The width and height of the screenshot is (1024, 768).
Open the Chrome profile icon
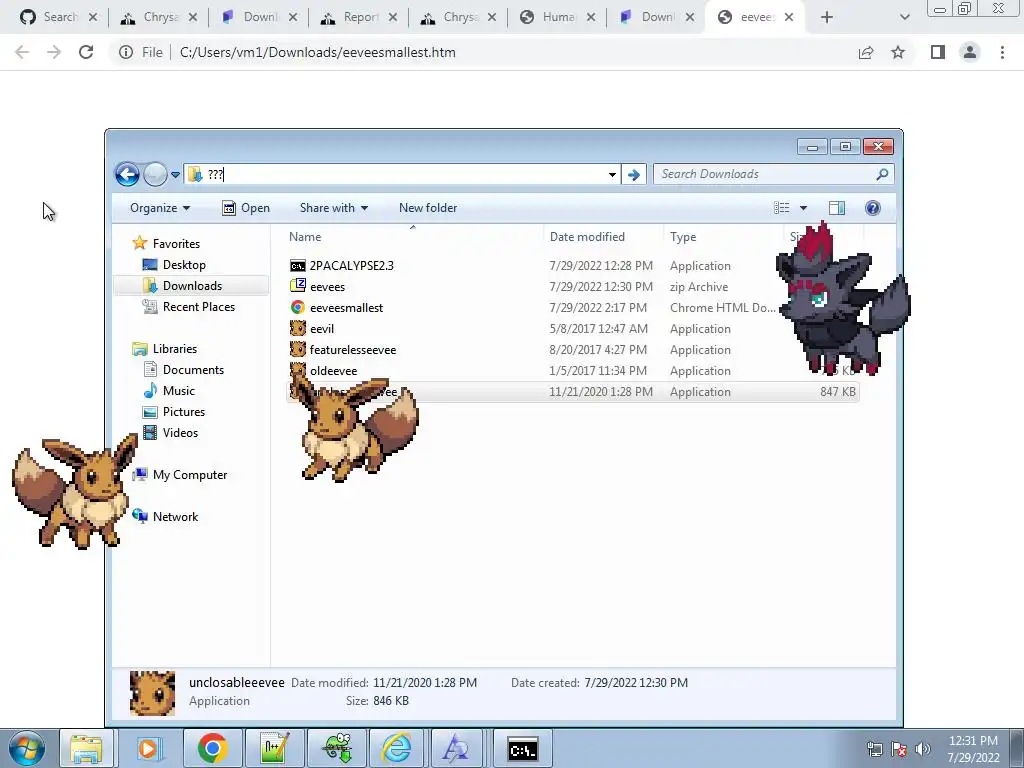[x=970, y=52]
